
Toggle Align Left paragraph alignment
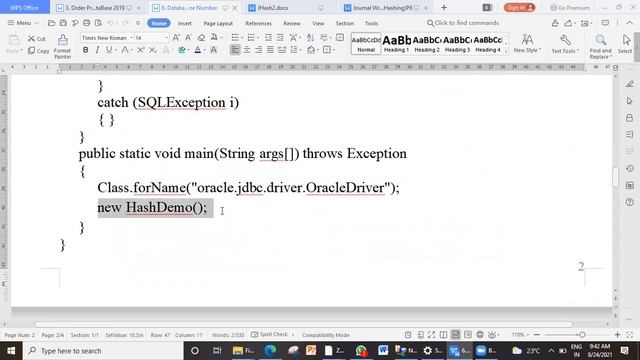click(235, 50)
